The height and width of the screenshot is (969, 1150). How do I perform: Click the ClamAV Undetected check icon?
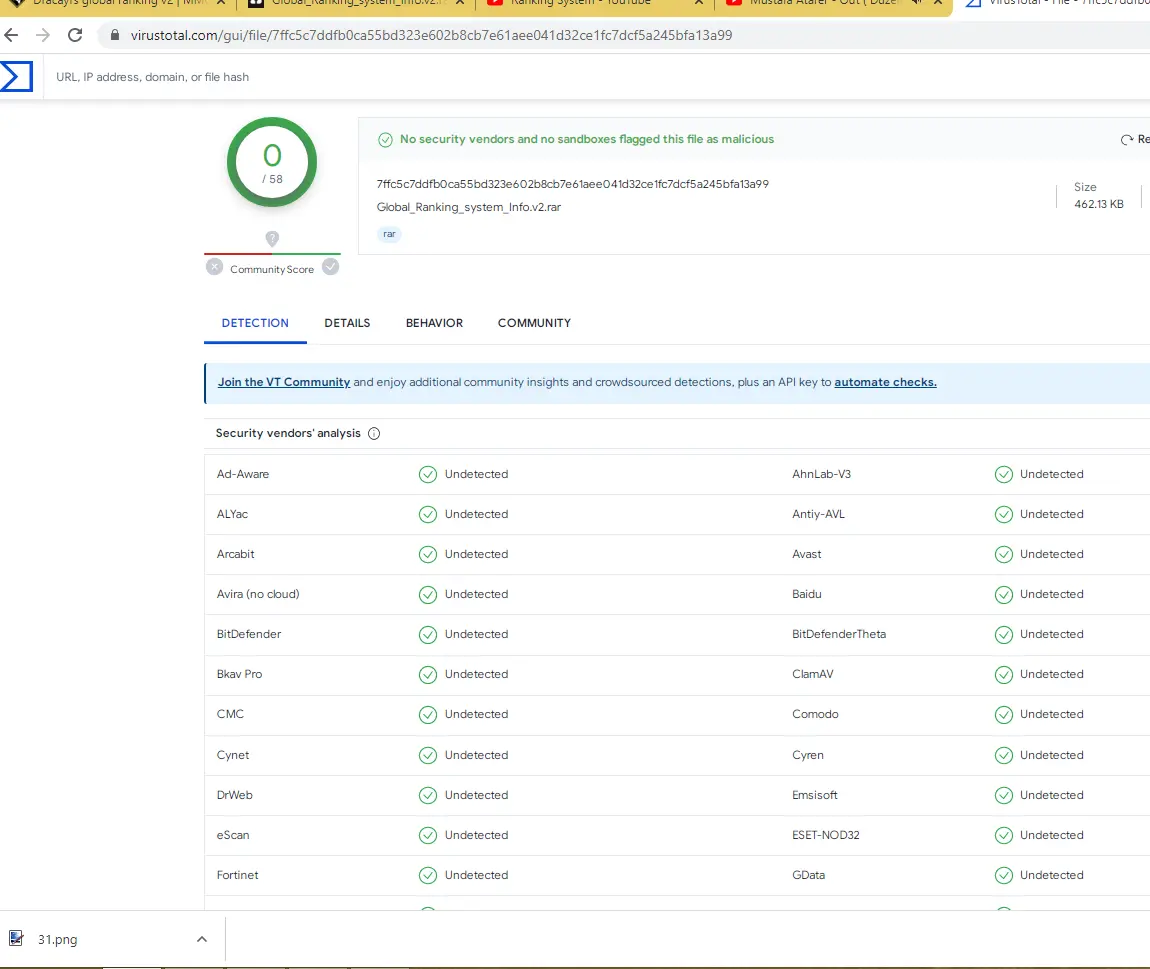click(x=1003, y=674)
